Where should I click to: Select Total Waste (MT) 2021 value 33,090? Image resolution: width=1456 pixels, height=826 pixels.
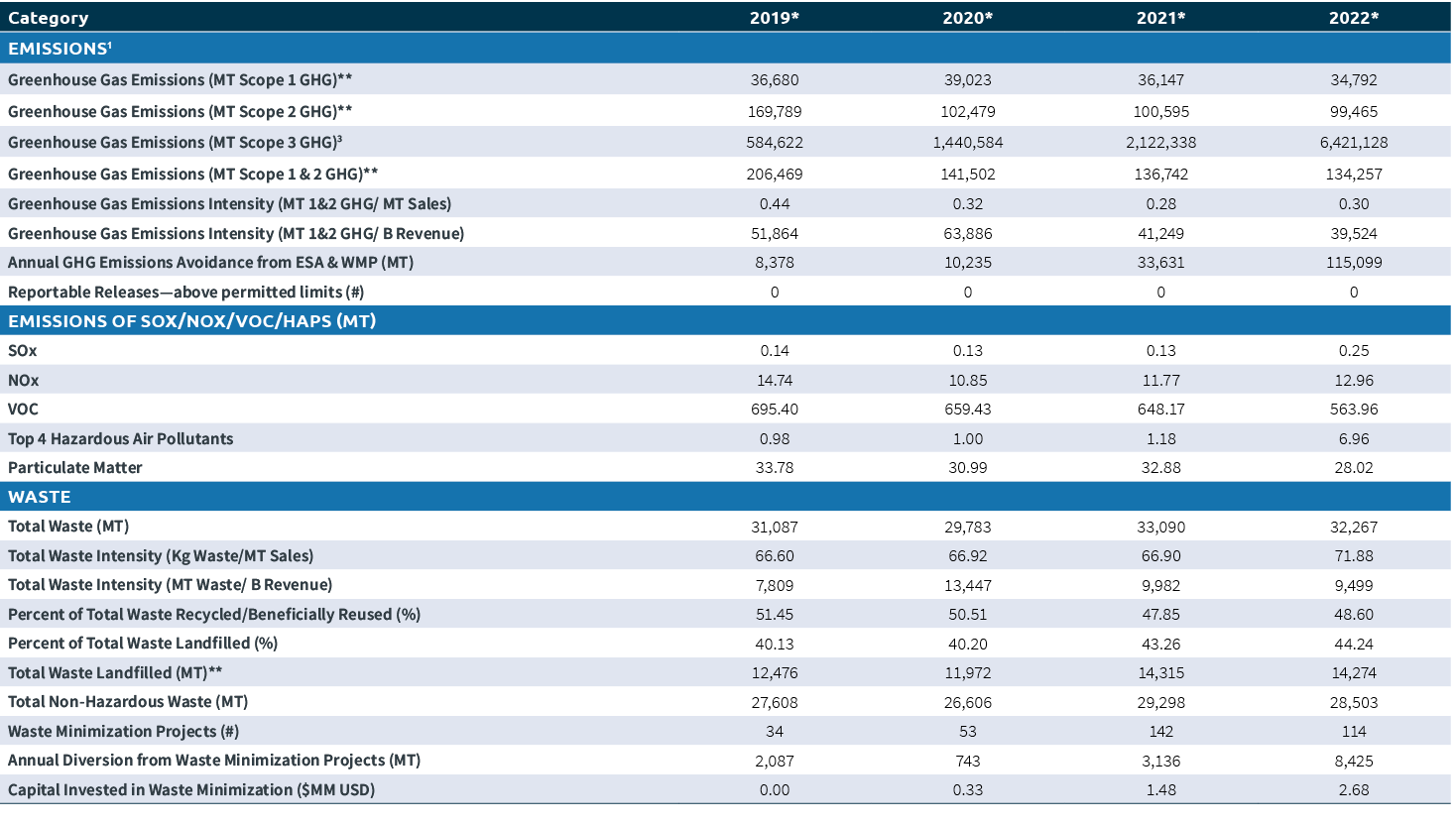(x=1160, y=528)
